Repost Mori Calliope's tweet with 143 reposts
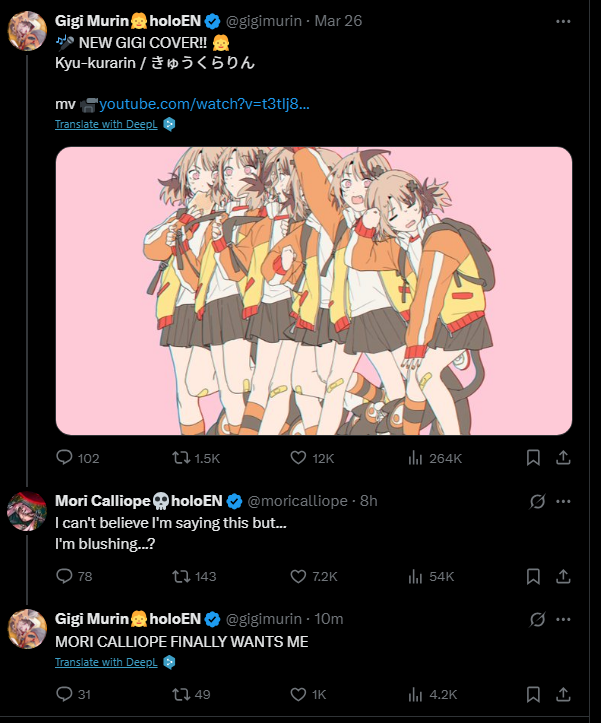Viewport: 601px width, 723px height. [181, 576]
